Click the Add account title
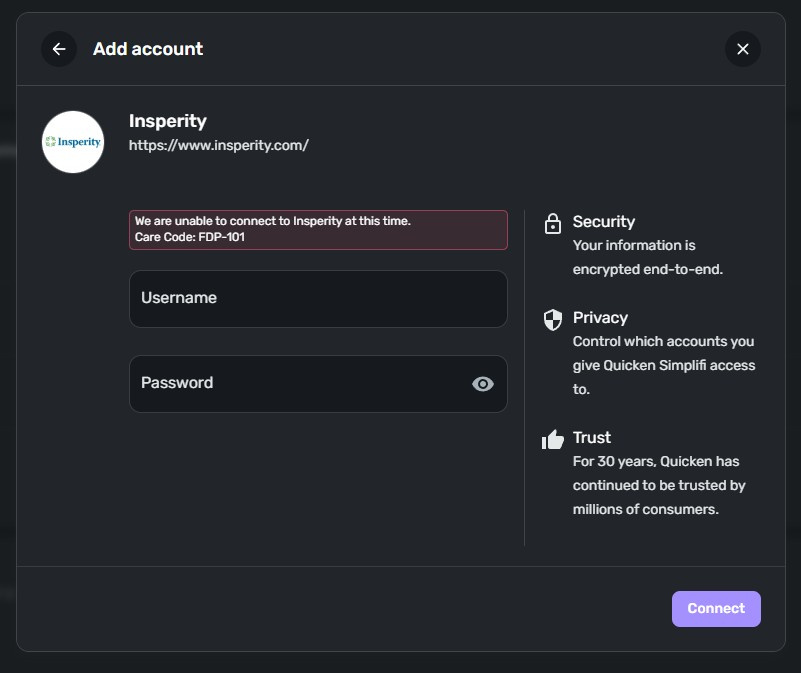 [148, 49]
